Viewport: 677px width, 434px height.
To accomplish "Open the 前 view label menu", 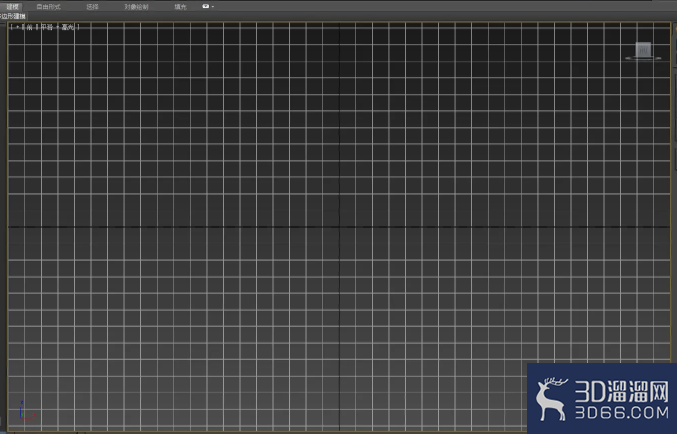I will coord(29,27).
